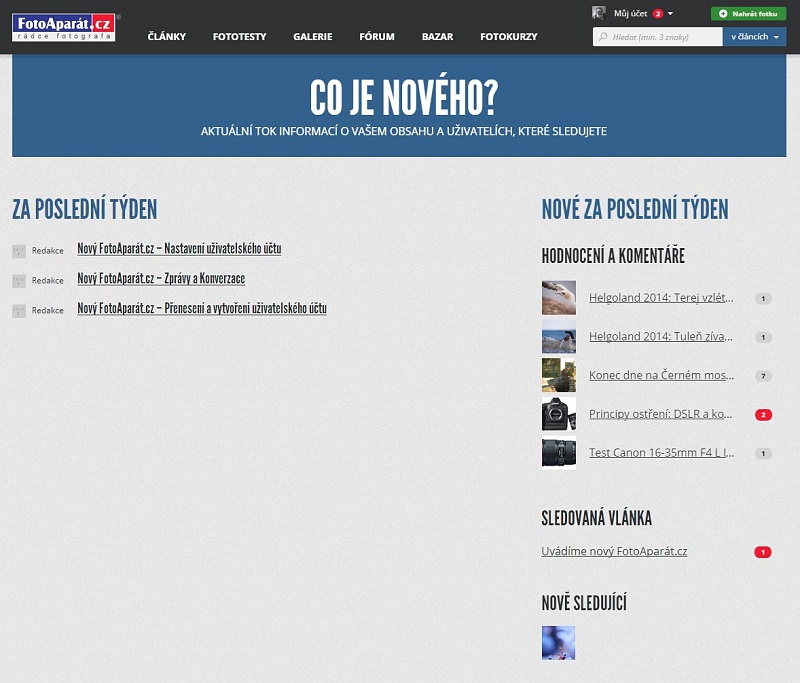The width and height of the screenshot is (800, 683).
Task: Click the Redakce avatar next to Nastavení uživatelského účtu
Action: click(19, 250)
